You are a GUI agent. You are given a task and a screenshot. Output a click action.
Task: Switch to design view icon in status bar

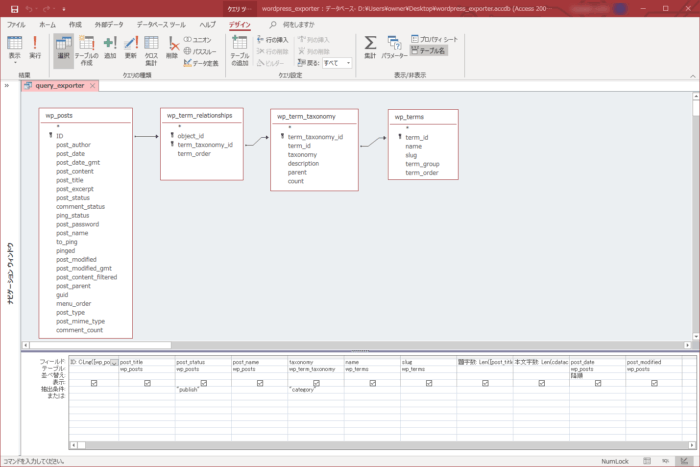click(x=684, y=461)
